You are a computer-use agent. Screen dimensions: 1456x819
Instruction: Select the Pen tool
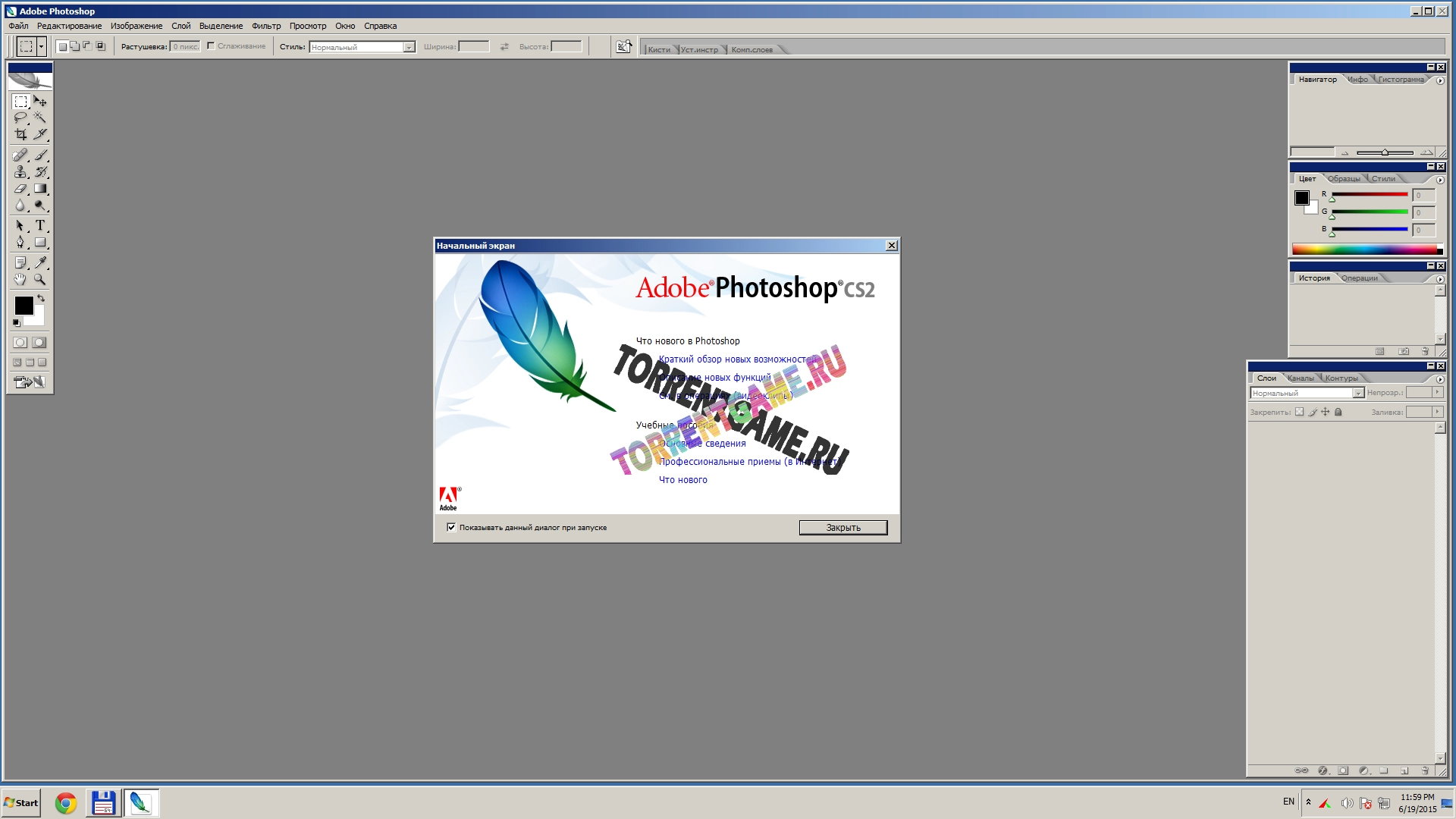coord(20,243)
